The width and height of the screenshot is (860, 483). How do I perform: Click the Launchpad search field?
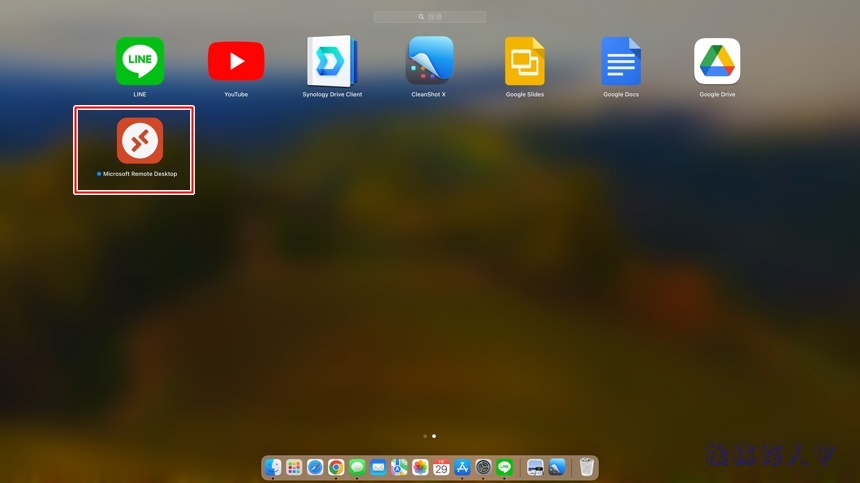coord(429,17)
